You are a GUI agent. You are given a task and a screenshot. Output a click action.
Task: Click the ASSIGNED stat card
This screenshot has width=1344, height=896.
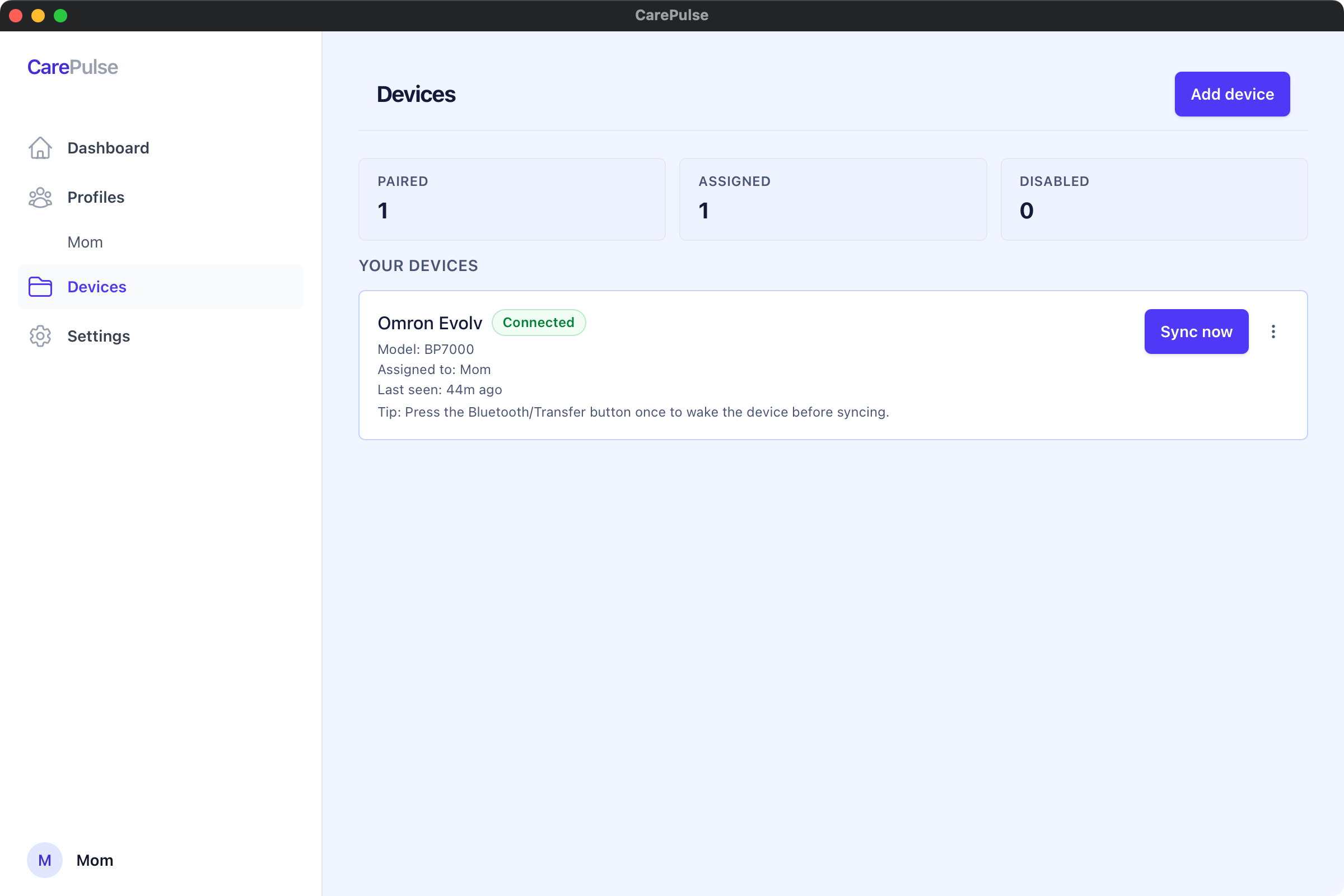833,199
